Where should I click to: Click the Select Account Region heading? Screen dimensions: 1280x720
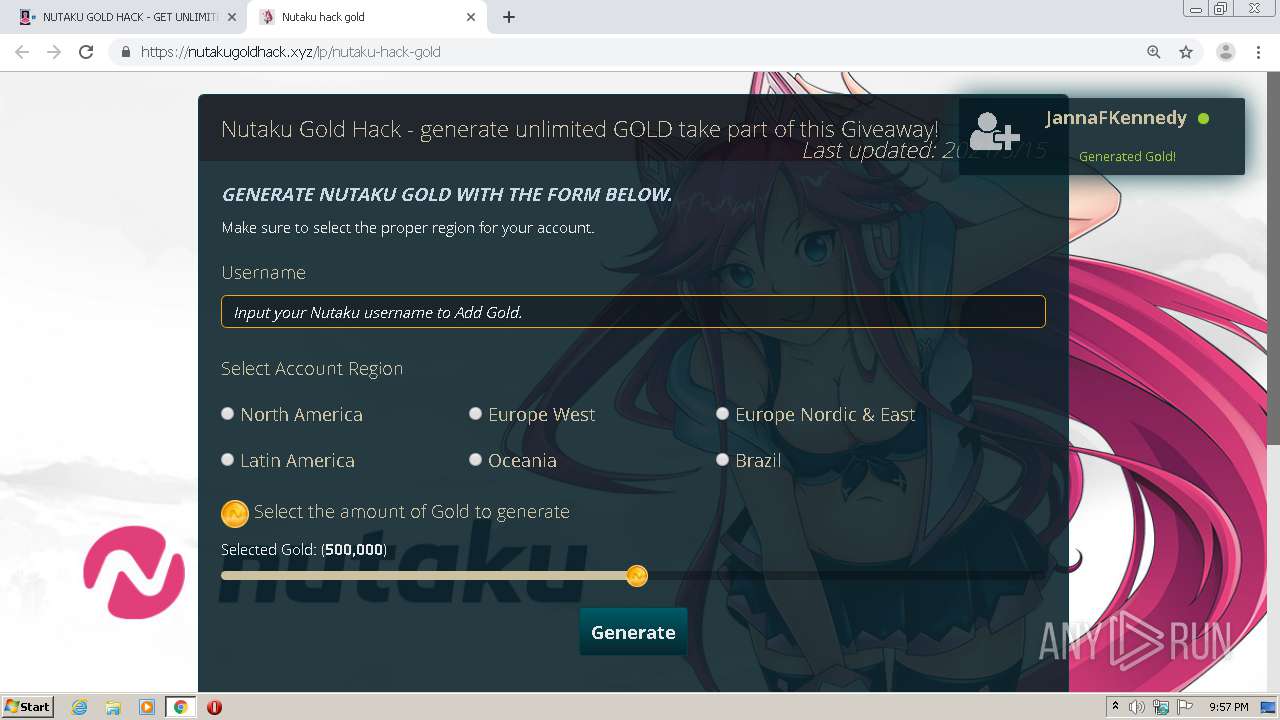(x=312, y=369)
